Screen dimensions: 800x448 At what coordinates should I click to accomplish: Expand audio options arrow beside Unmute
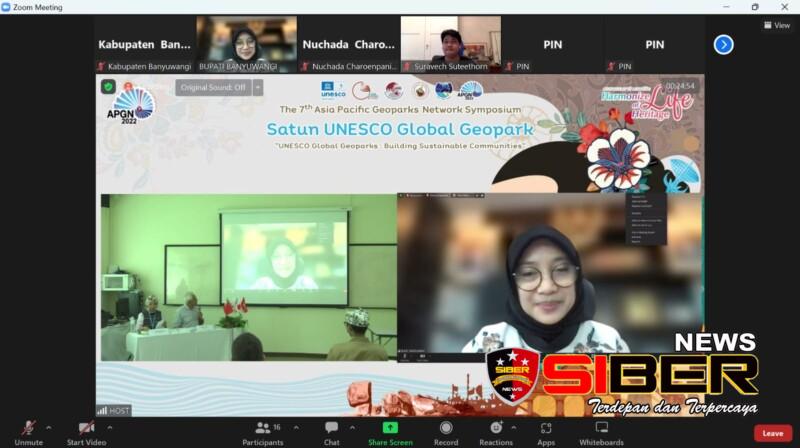tap(49, 427)
